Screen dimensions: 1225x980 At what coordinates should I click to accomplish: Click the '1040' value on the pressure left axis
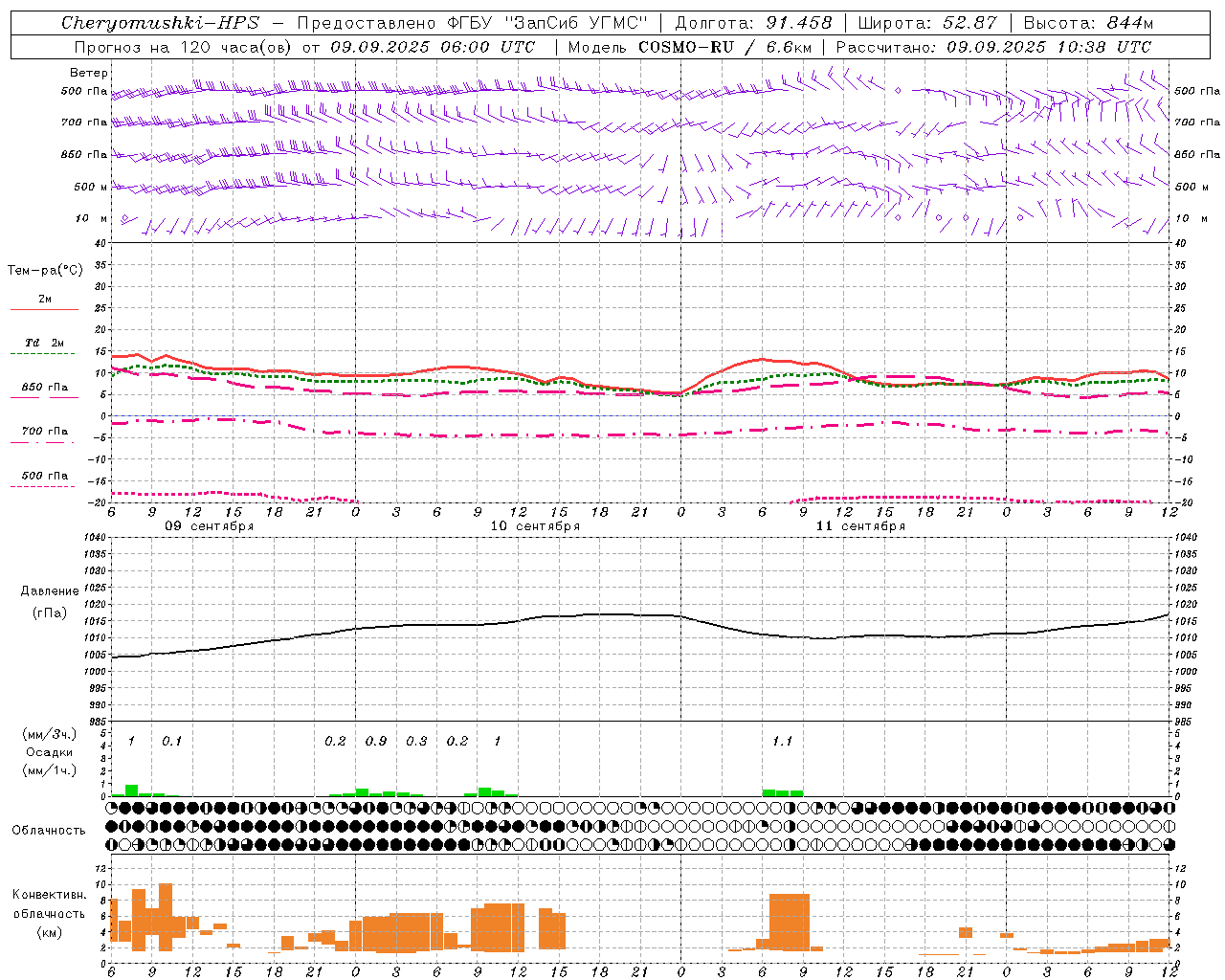pos(93,538)
